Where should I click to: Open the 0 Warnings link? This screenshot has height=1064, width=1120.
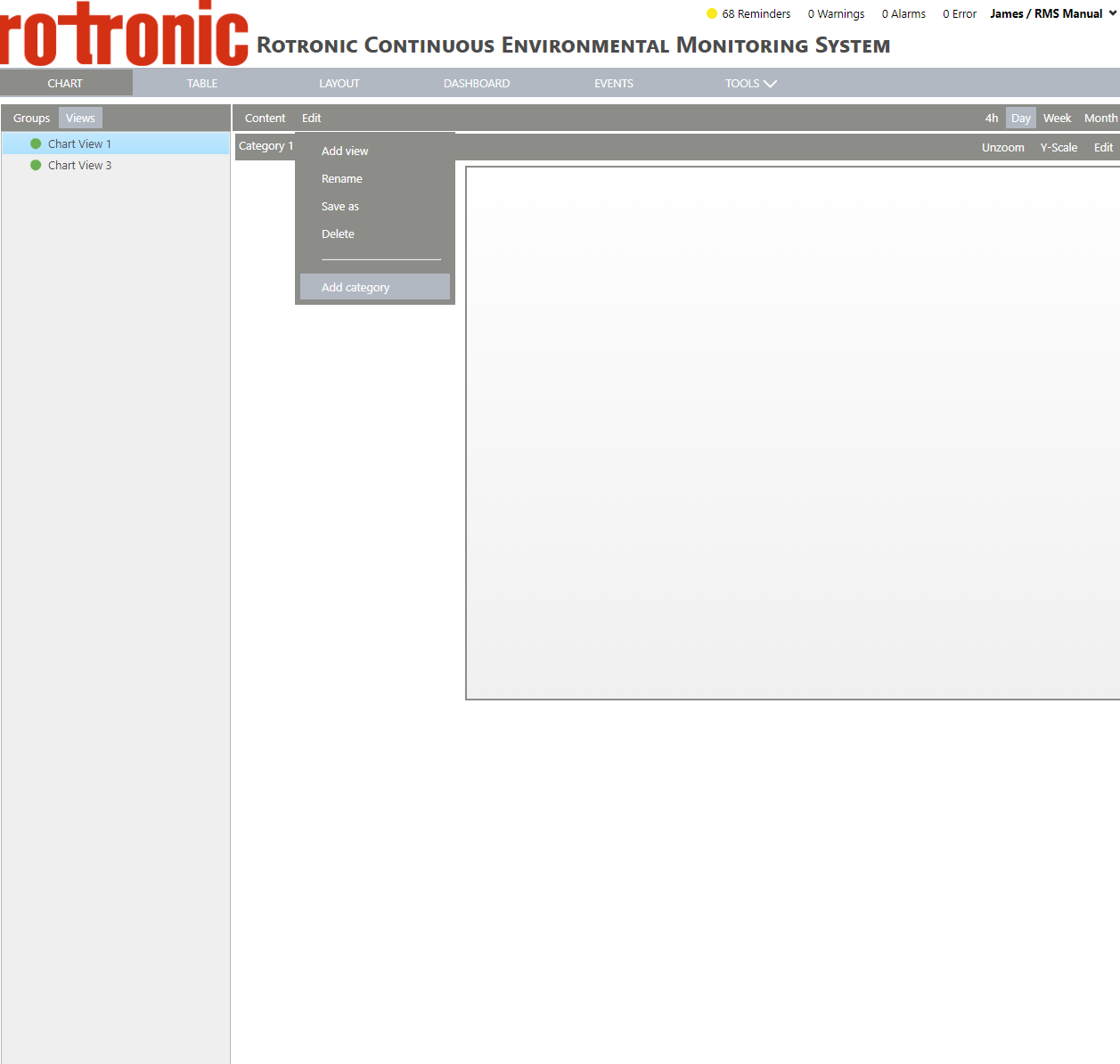(x=836, y=13)
